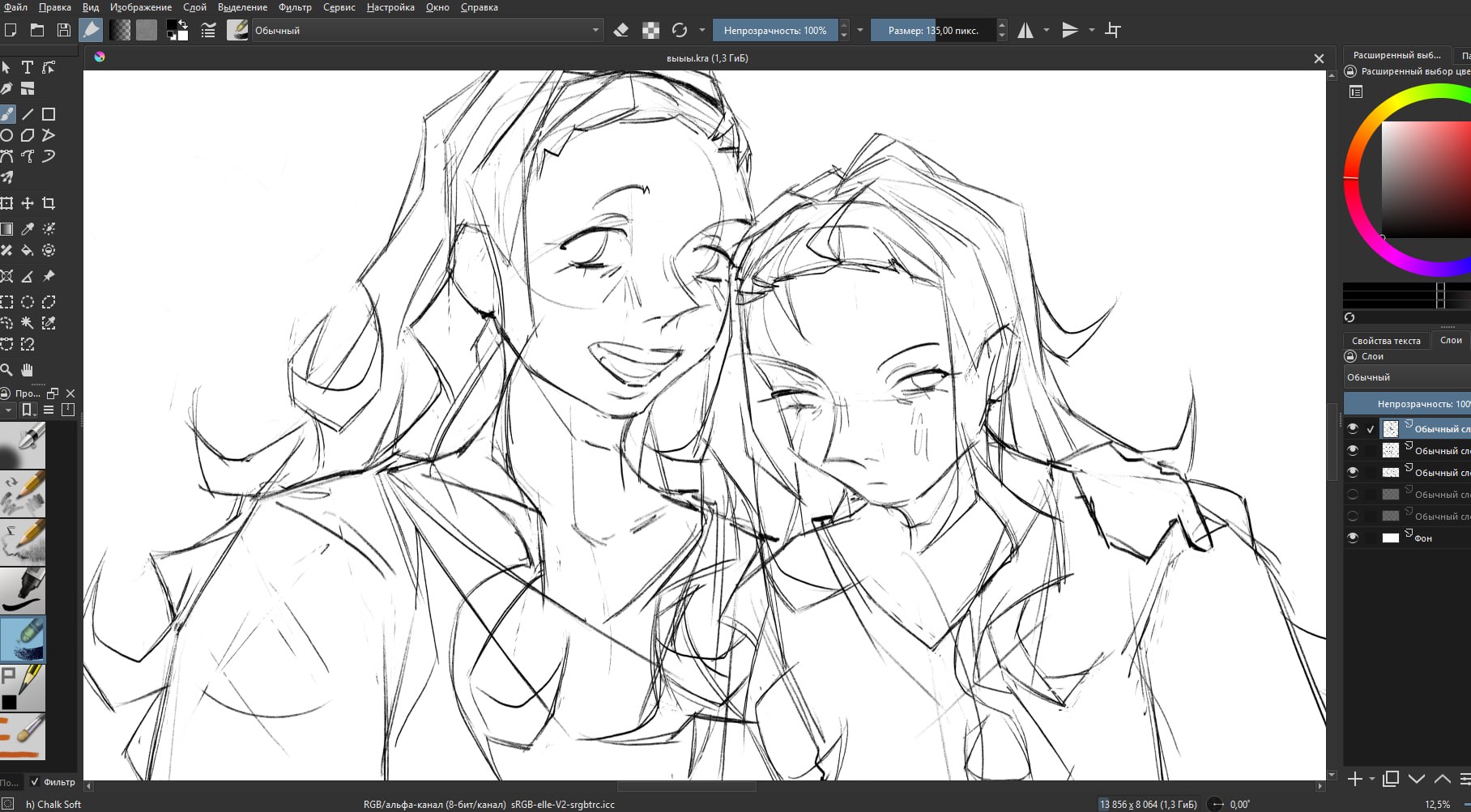The height and width of the screenshot is (812, 1471).
Task: Swap foreground and background colors
Action: (x=184, y=23)
